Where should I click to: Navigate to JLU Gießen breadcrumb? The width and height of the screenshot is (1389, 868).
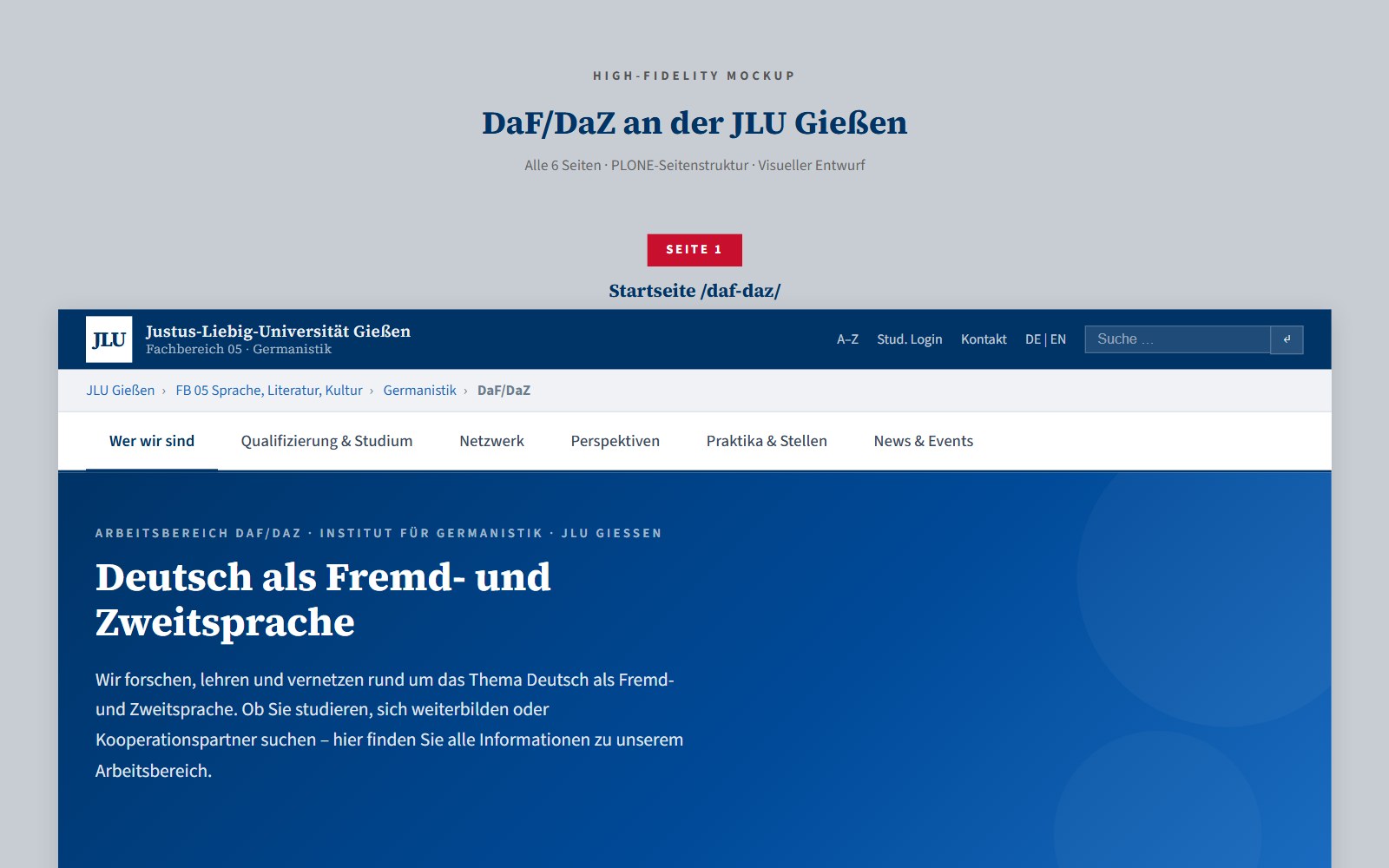click(x=121, y=391)
